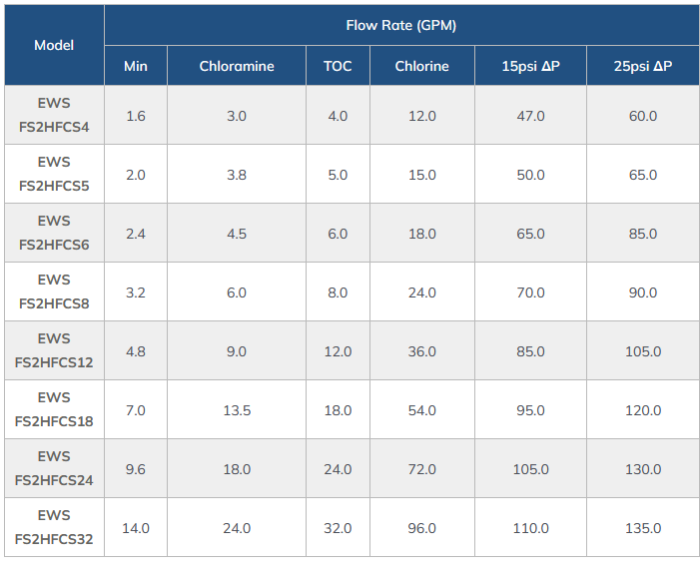This screenshot has height=579, width=700.
Task: Select the 25psi ΔP column header
Action: coord(643,67)
